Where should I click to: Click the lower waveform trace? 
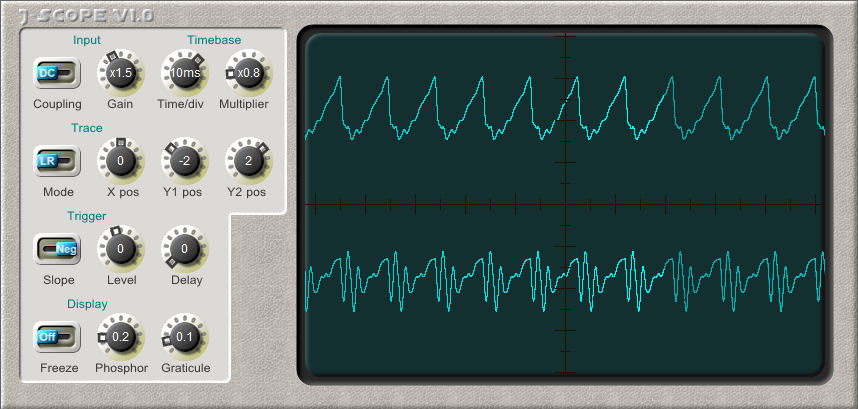pos(565,281)
